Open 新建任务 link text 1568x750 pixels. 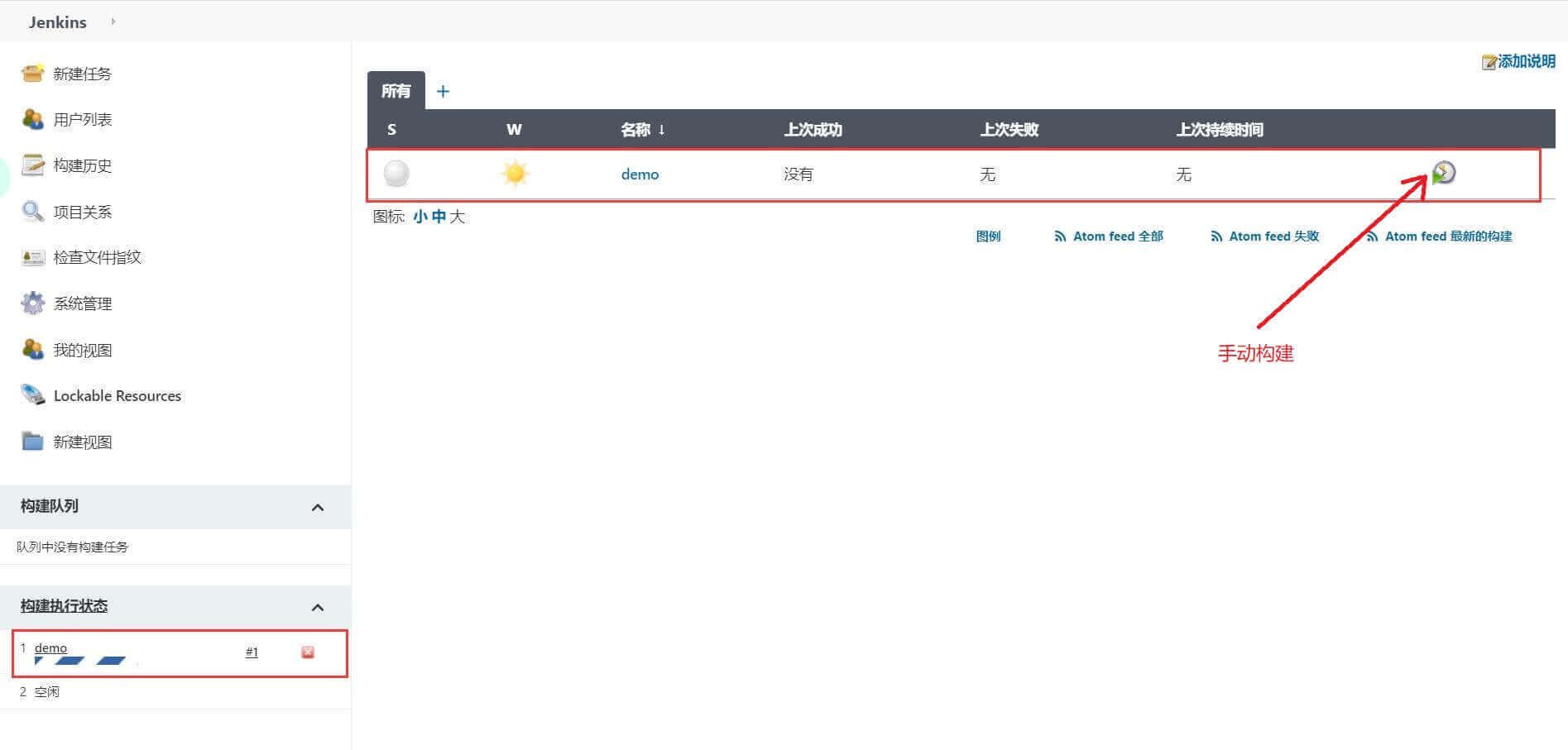[x=82, y=74]
